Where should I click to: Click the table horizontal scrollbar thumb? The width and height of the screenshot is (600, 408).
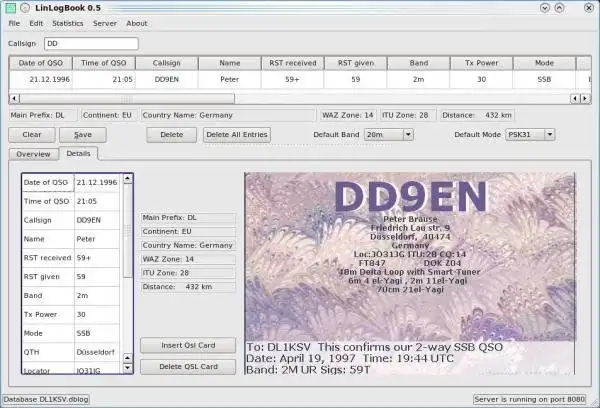[x=127, y=99]
